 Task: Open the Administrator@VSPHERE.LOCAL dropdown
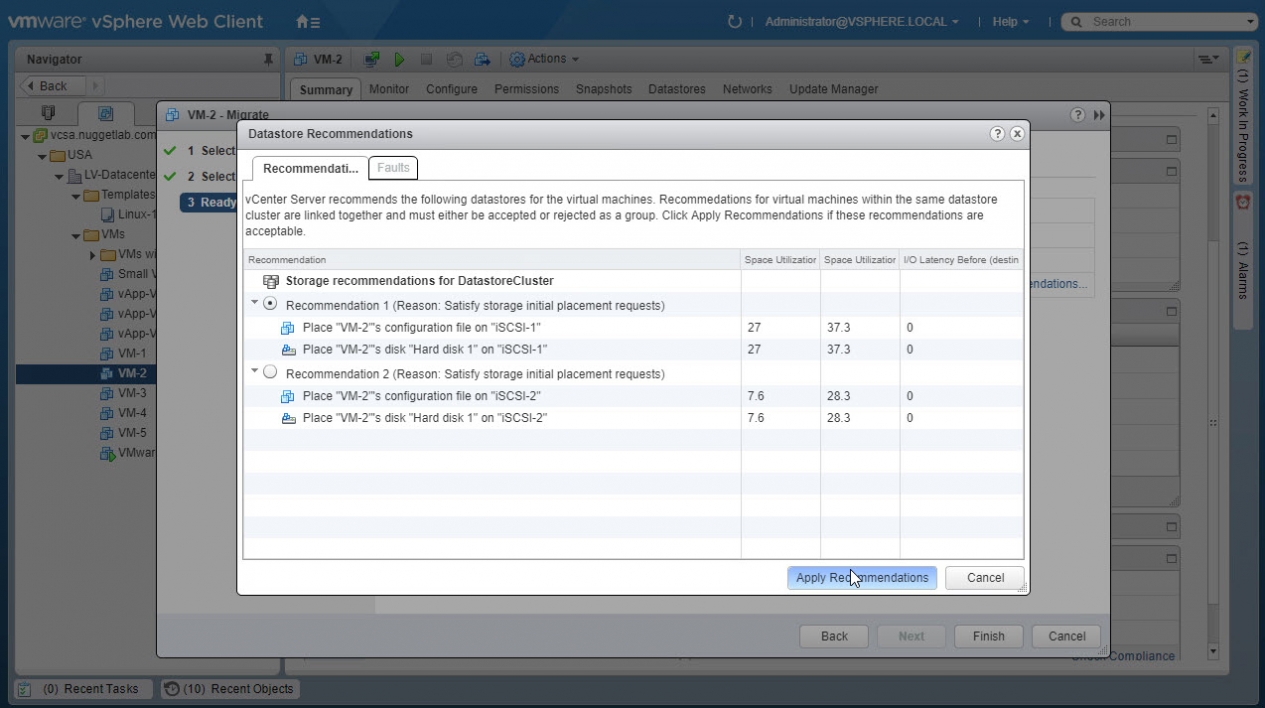coord(861,21)
